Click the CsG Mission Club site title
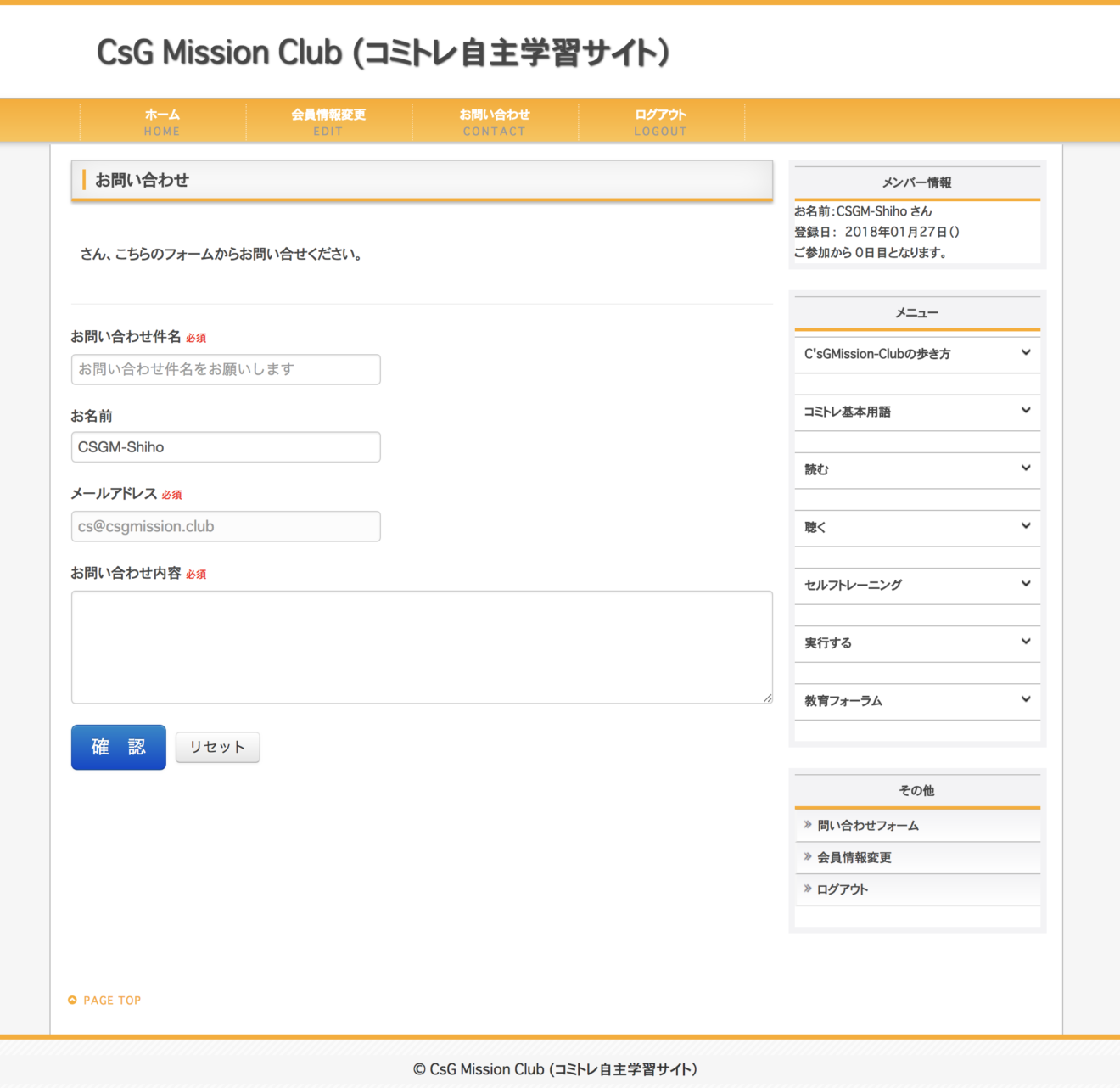 point(383,53)
